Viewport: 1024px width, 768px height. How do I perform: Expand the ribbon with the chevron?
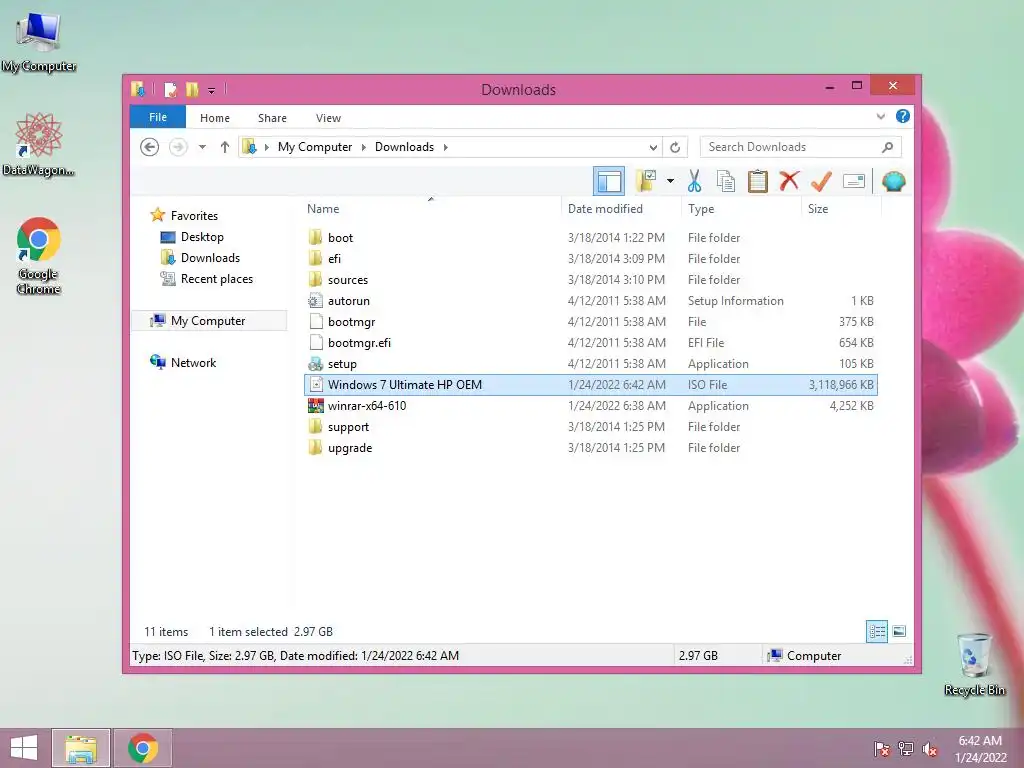tap(880, 116)
